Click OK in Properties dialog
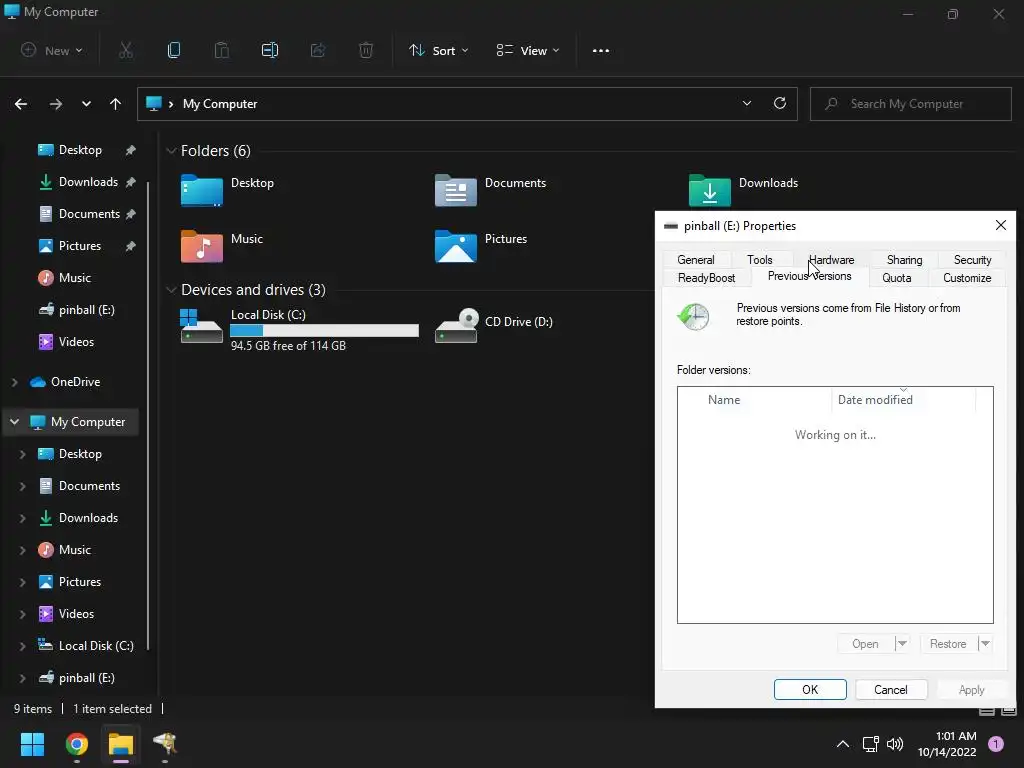 pyautogui.click(x=810, y=690)
